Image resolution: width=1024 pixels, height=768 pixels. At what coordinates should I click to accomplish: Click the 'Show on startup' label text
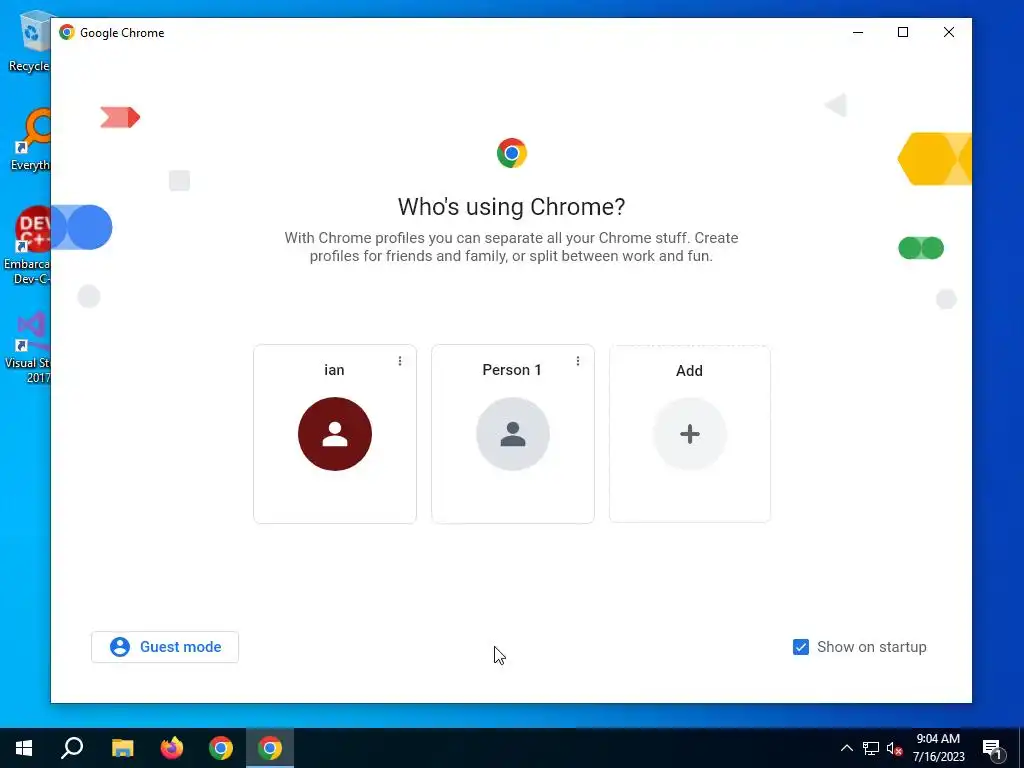pyautogui.click(x=871, y=647)
